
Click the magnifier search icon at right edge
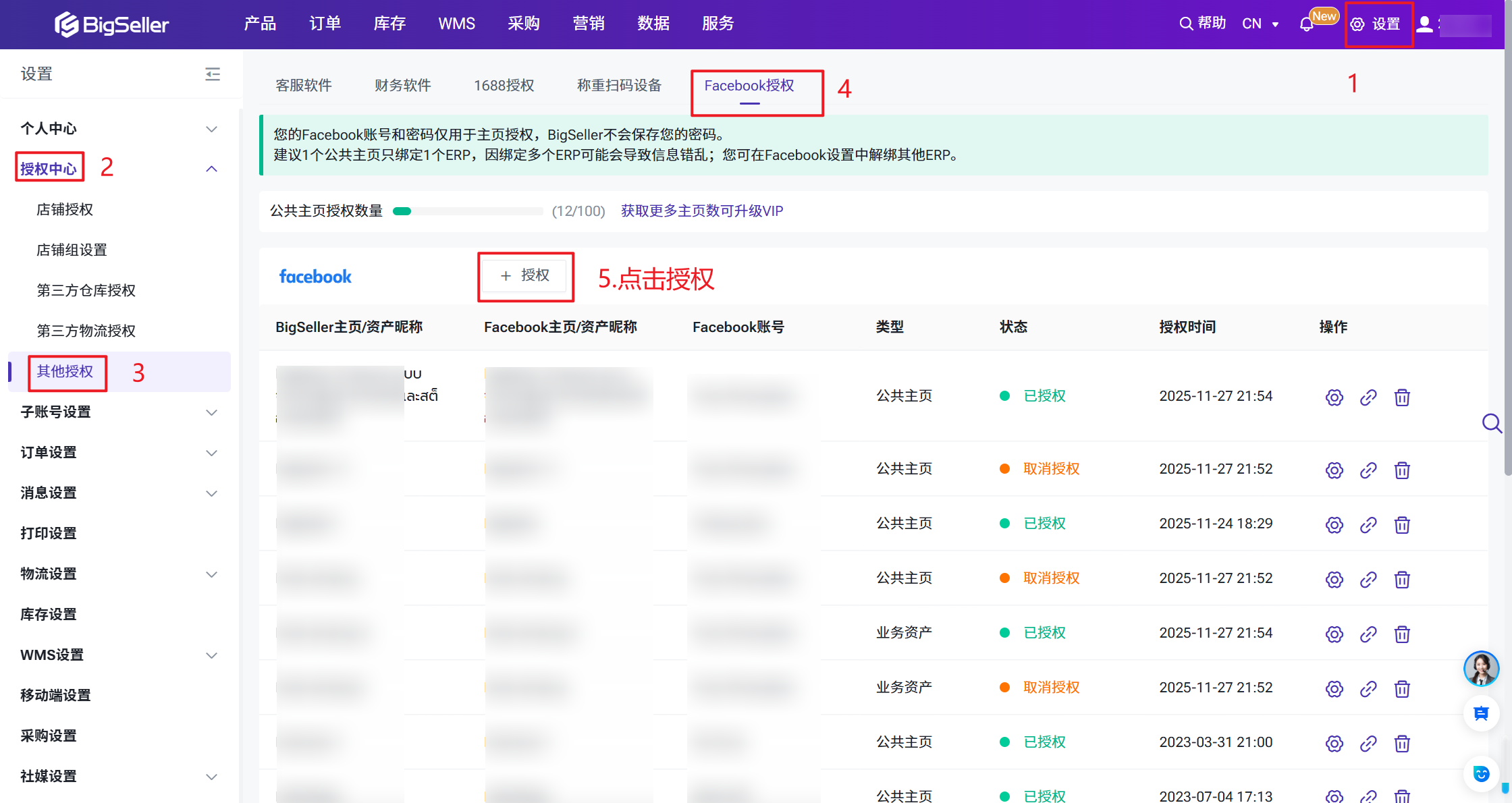(1492, 423)
